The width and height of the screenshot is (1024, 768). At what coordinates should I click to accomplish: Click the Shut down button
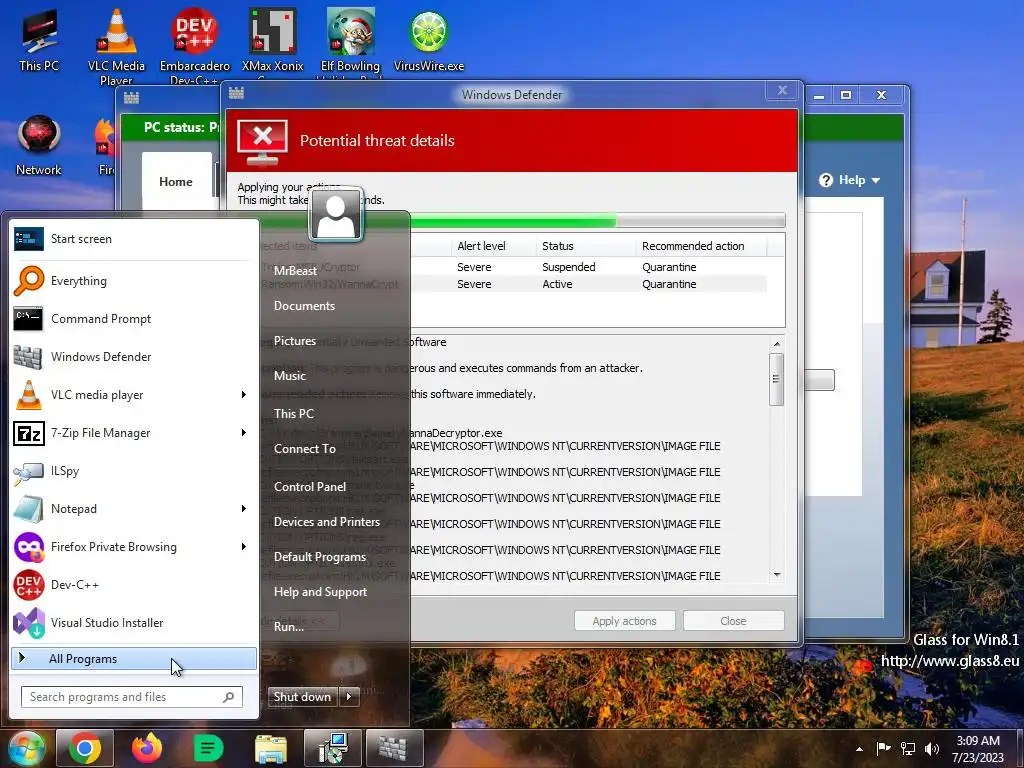(303, 697)
